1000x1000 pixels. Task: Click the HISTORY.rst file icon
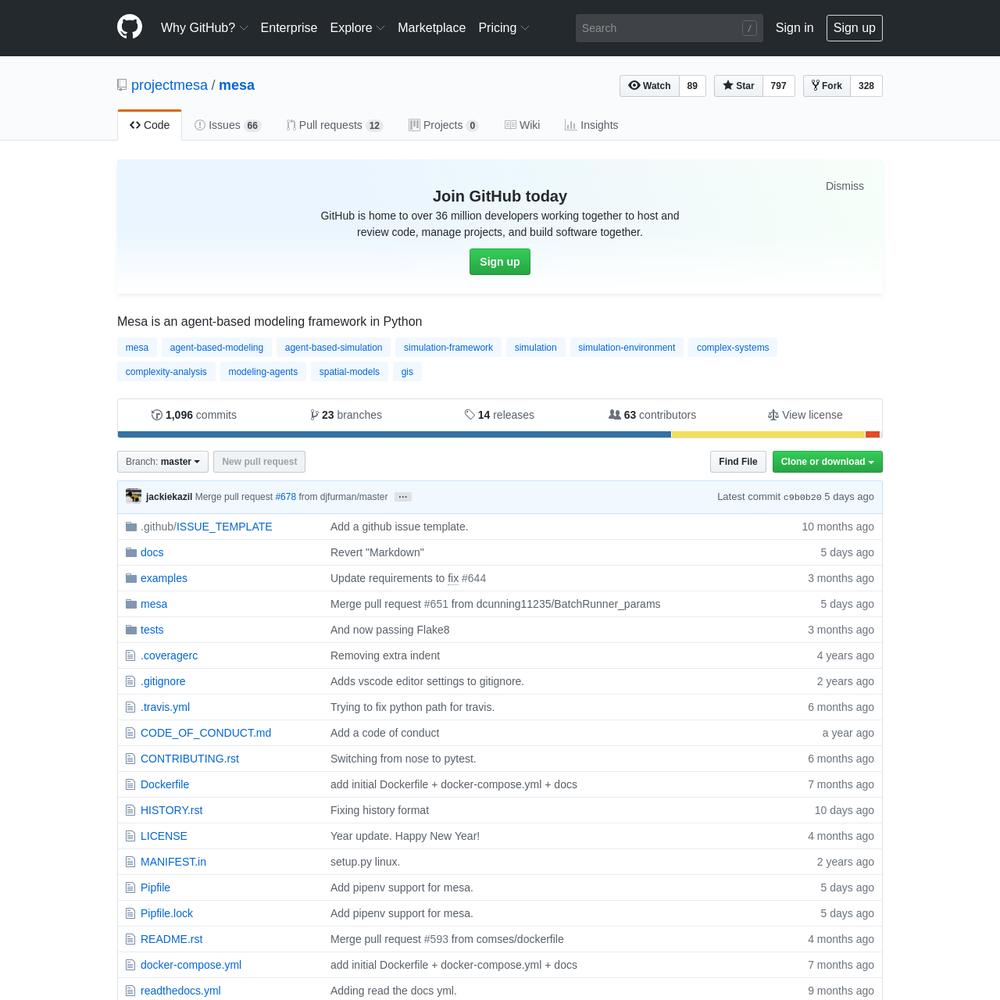(x=131, y=810)
